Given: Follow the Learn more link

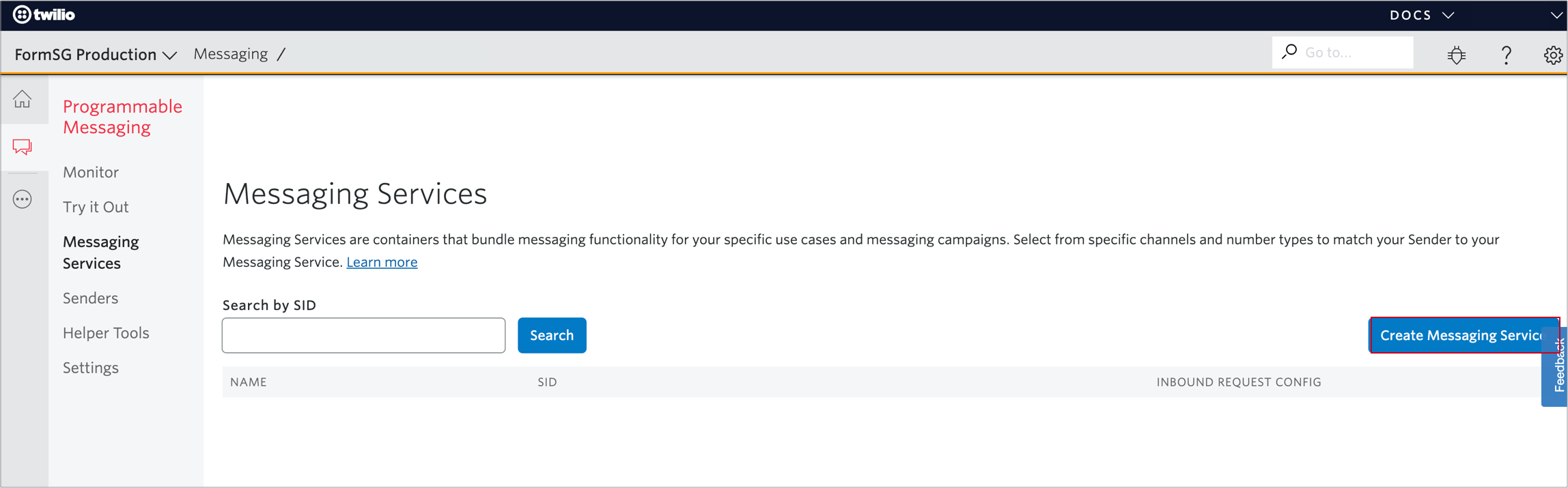Looking at the screenshot, I should (382, 262).
